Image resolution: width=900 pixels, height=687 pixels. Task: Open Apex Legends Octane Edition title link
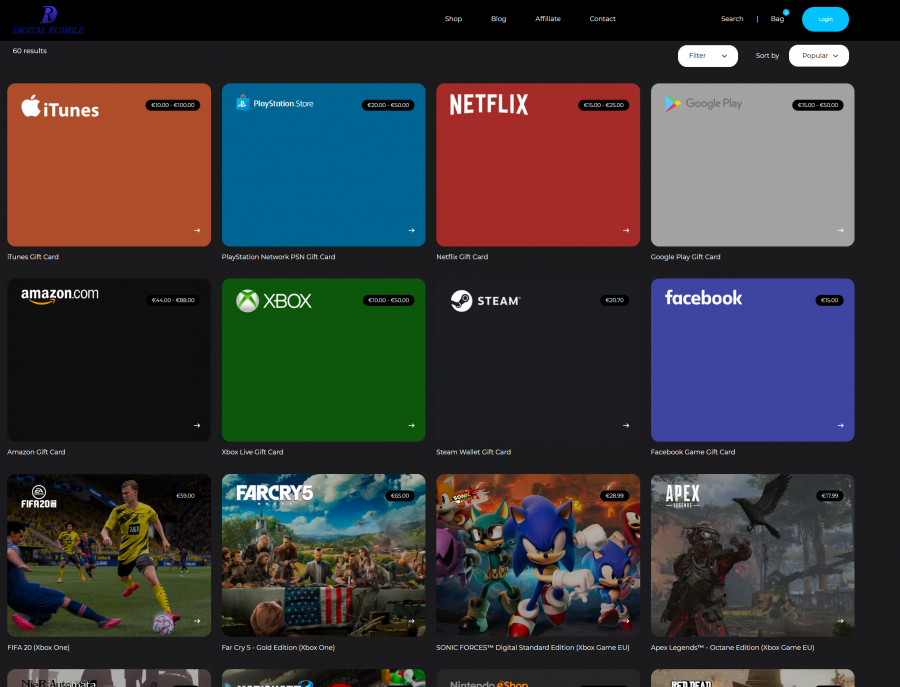click(732, 647)
